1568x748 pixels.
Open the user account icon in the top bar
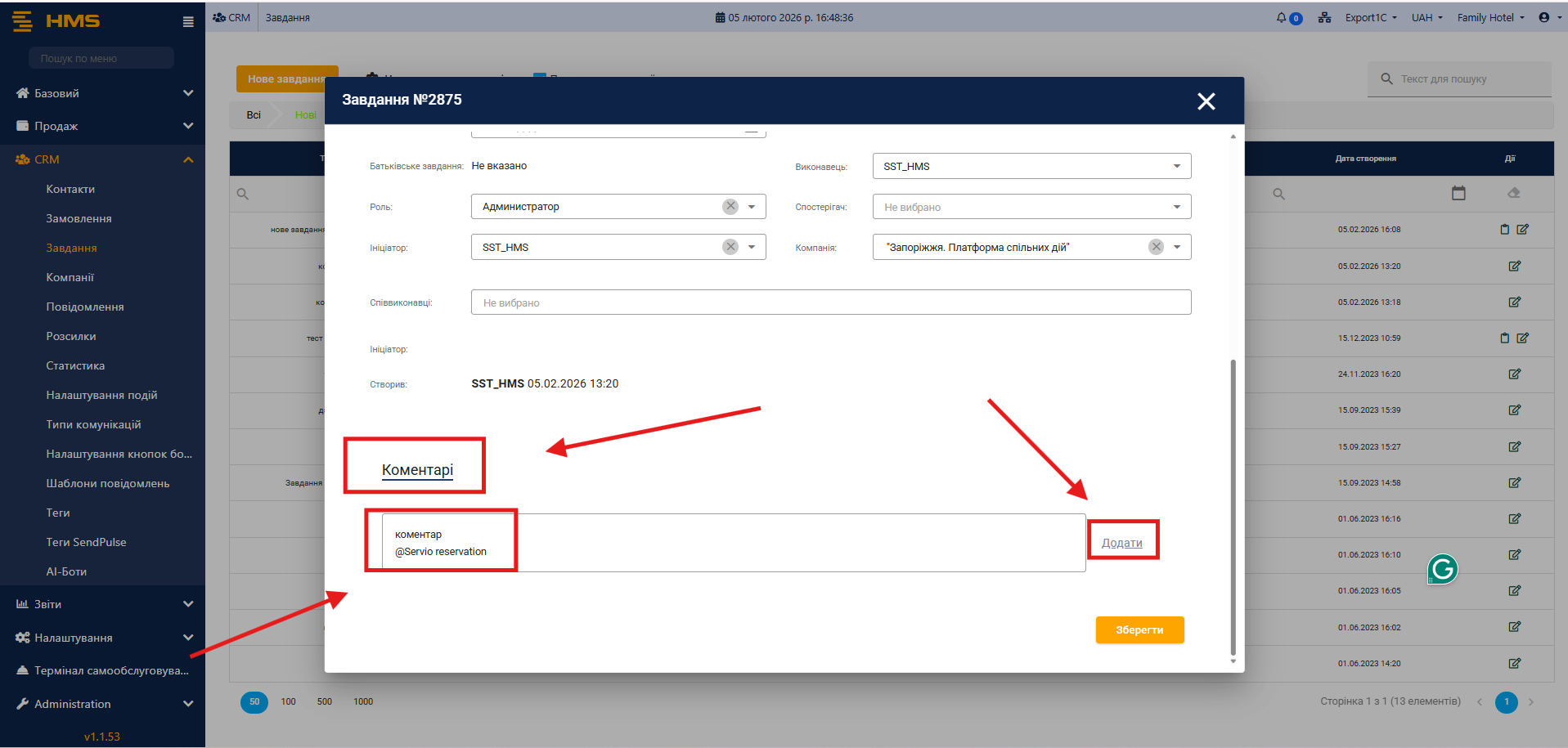[x=1543, y=17]
